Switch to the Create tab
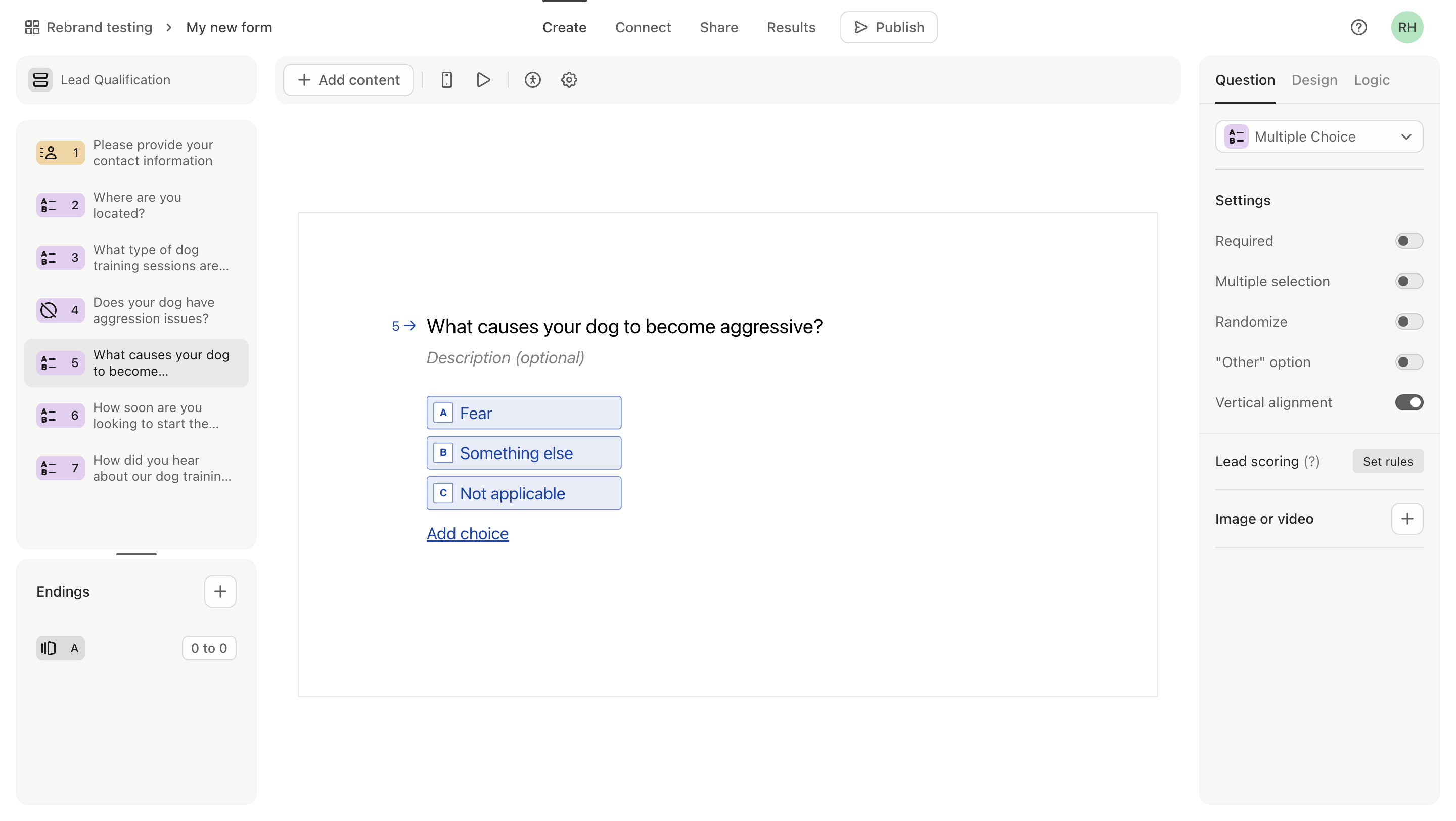Image resolution: width=1456 pixels, height=821 pixels. 564,27
